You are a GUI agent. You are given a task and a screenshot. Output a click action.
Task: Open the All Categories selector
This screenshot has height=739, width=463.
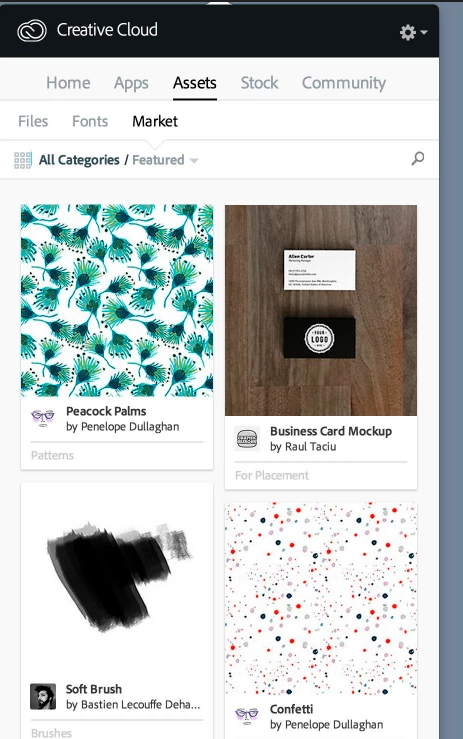click(x=79, y=160)
